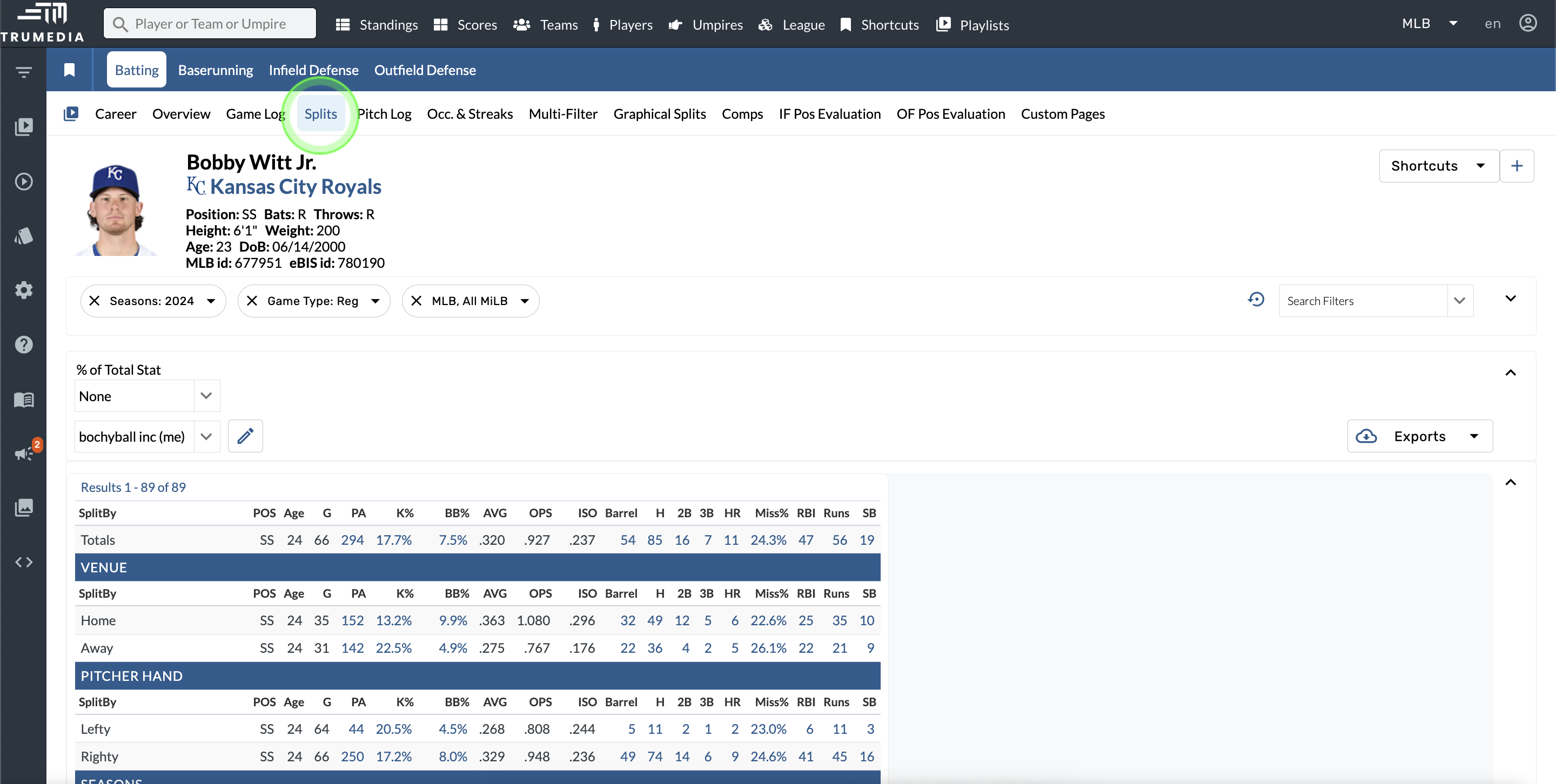Viewport: 1556px width, 784px height.
Task: Open the help question mark icon
Action: pyautogui.click(x=24, y=344)
